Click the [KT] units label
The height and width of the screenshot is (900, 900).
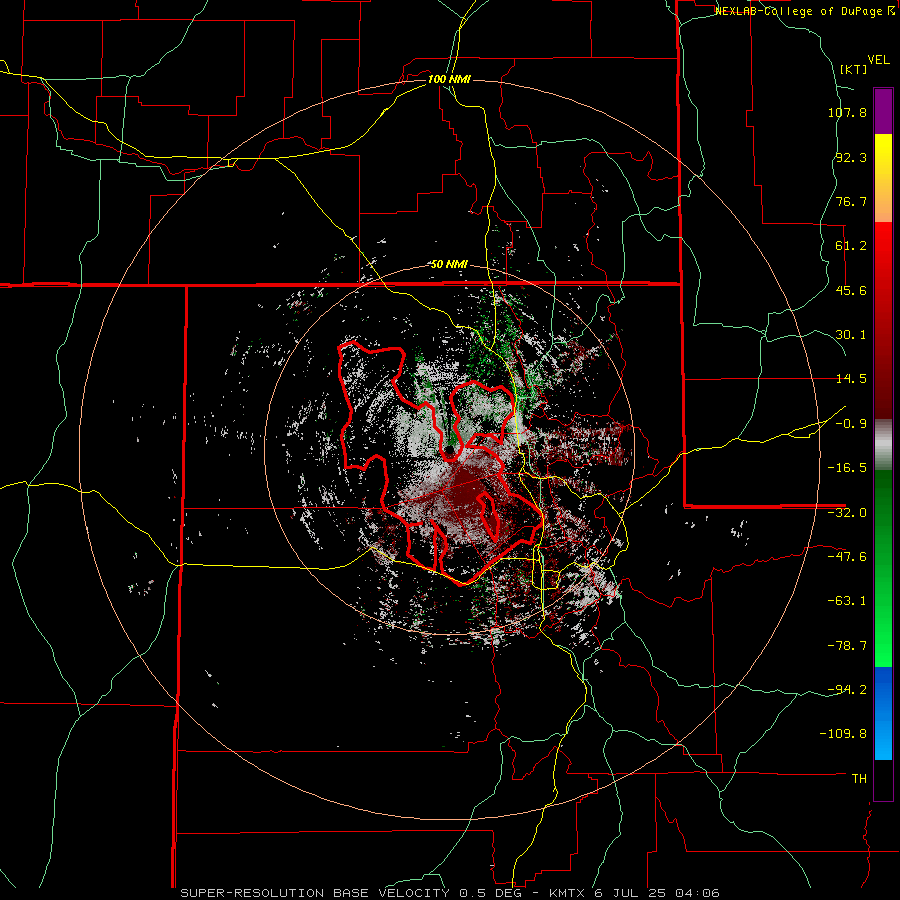pos(853,69)
